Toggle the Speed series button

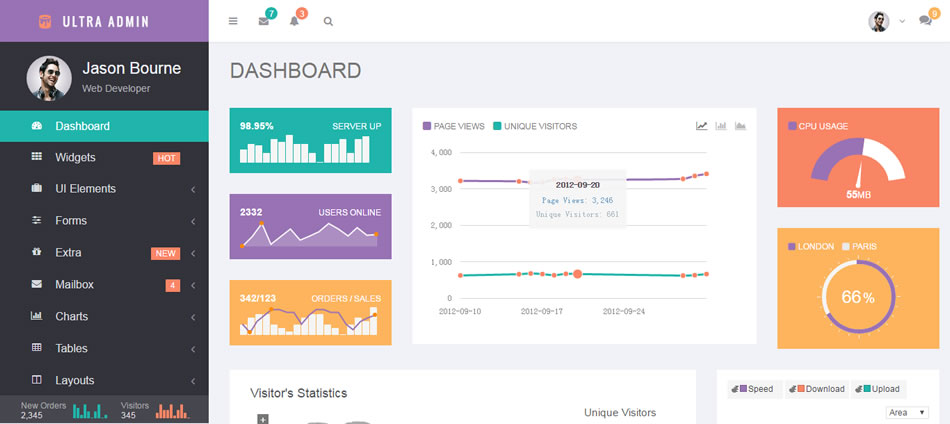[x=754, y=389]
